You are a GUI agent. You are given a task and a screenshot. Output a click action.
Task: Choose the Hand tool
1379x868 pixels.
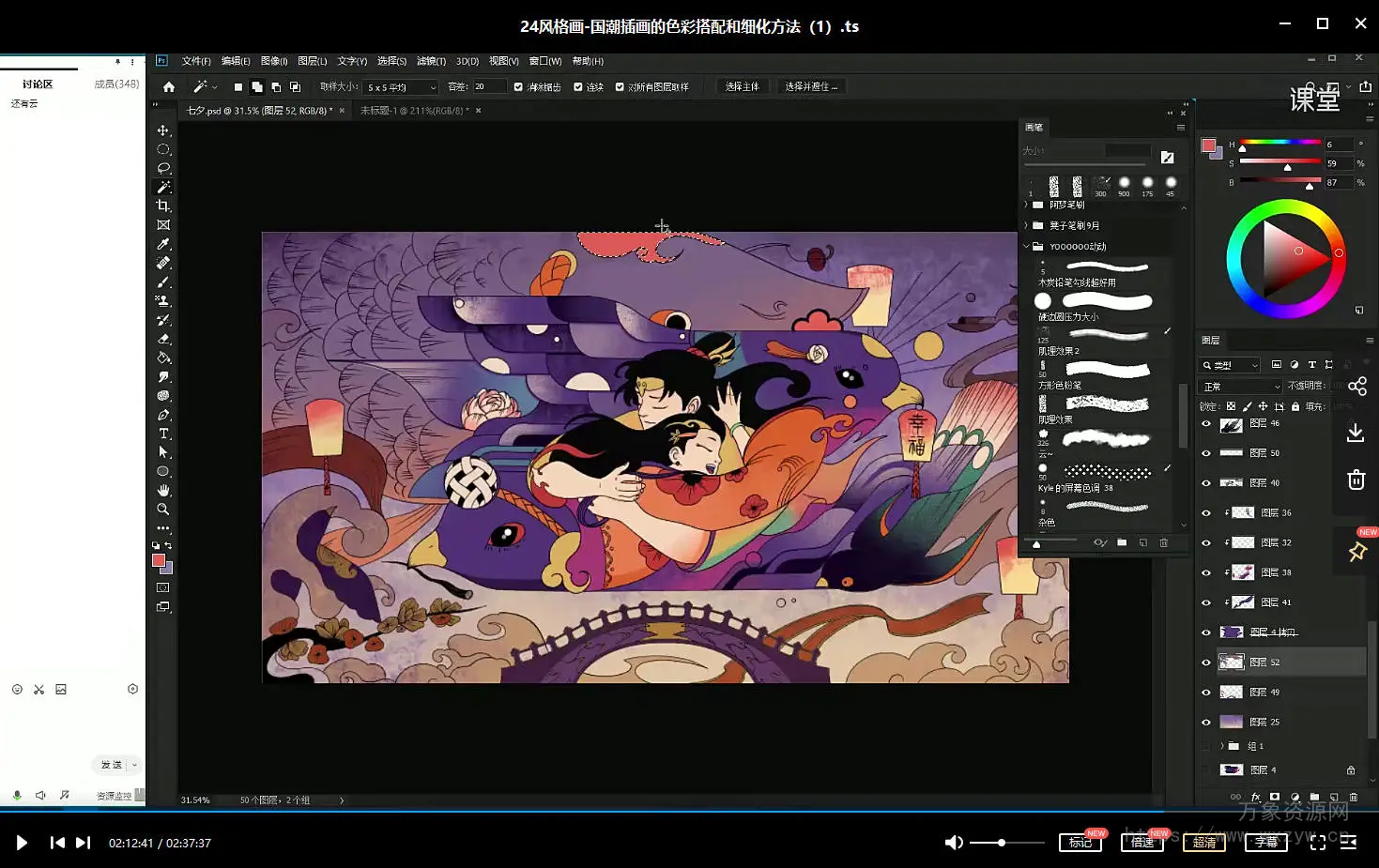(163, 491)
